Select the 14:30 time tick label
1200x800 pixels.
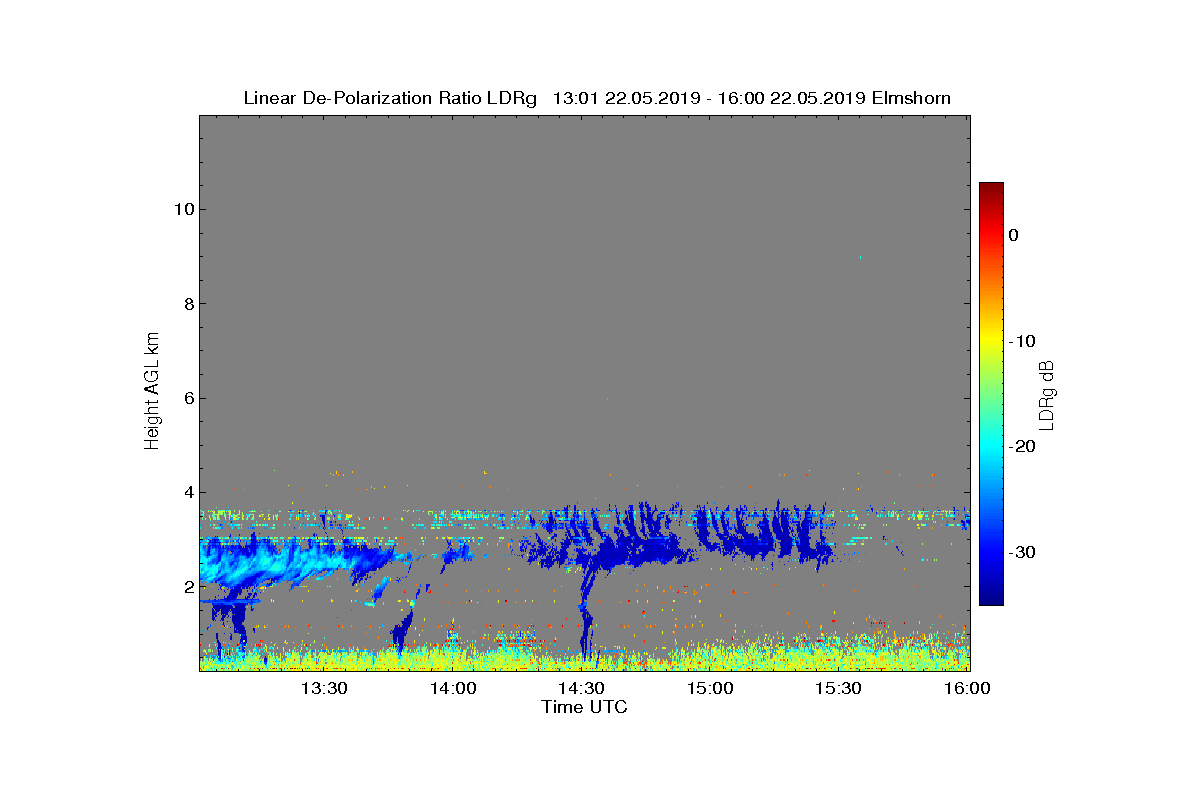point(581,688)
